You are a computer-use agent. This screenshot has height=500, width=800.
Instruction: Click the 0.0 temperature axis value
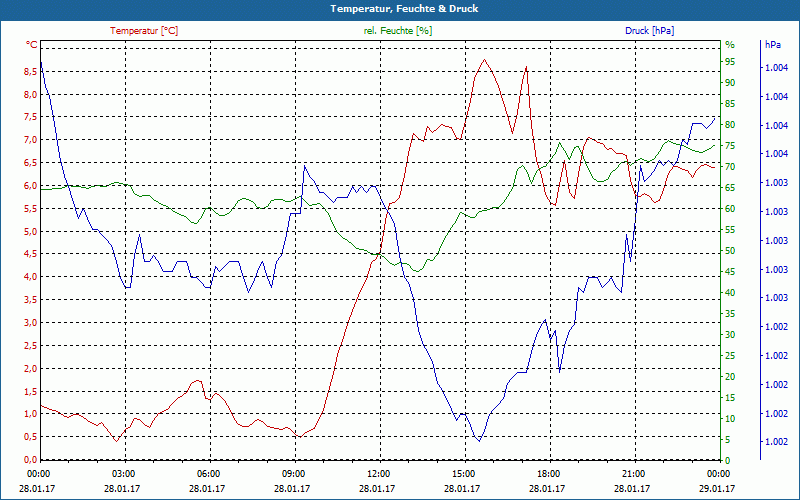coord(29,460)
